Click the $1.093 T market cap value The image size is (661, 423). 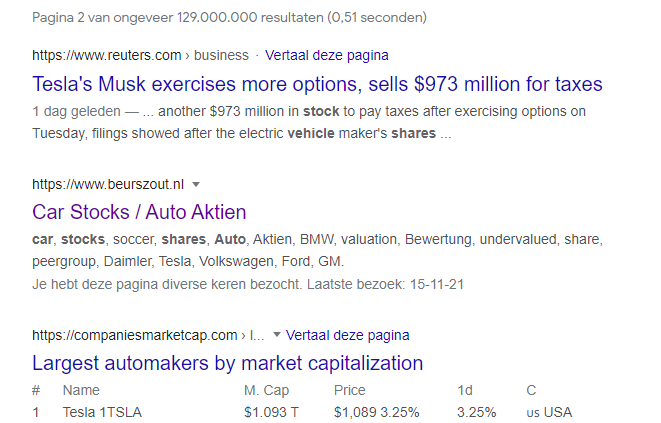pyautogui.click(x=270, y=412)
